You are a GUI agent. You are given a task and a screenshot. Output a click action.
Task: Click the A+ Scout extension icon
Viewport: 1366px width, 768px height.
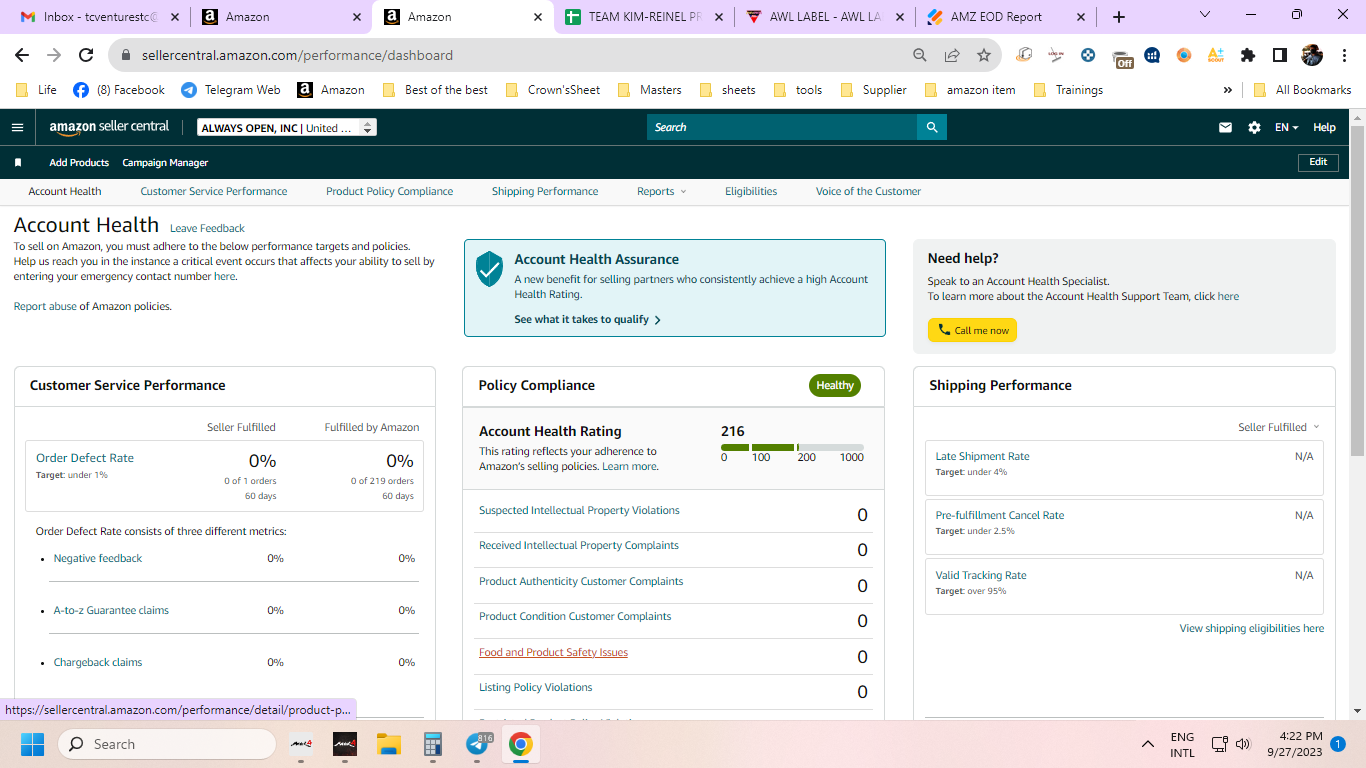(1215, 55)
